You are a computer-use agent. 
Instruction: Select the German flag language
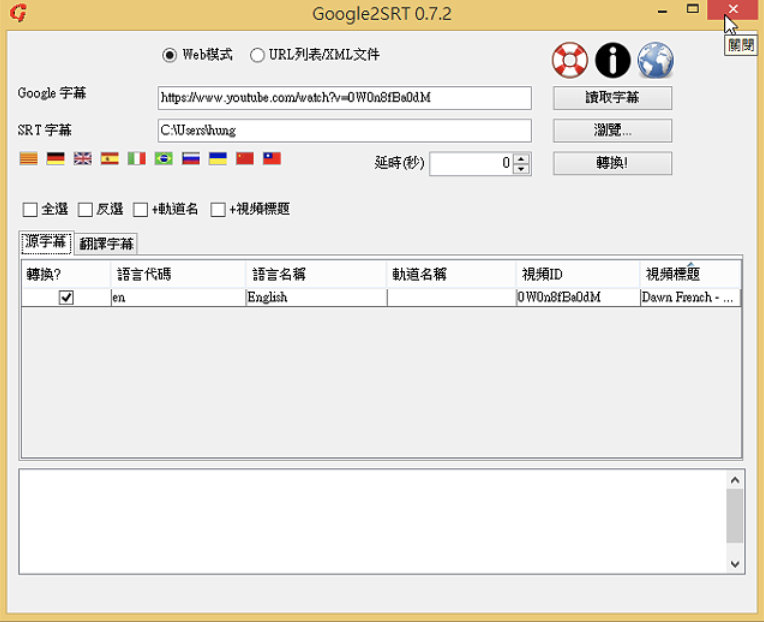[56, 158]
